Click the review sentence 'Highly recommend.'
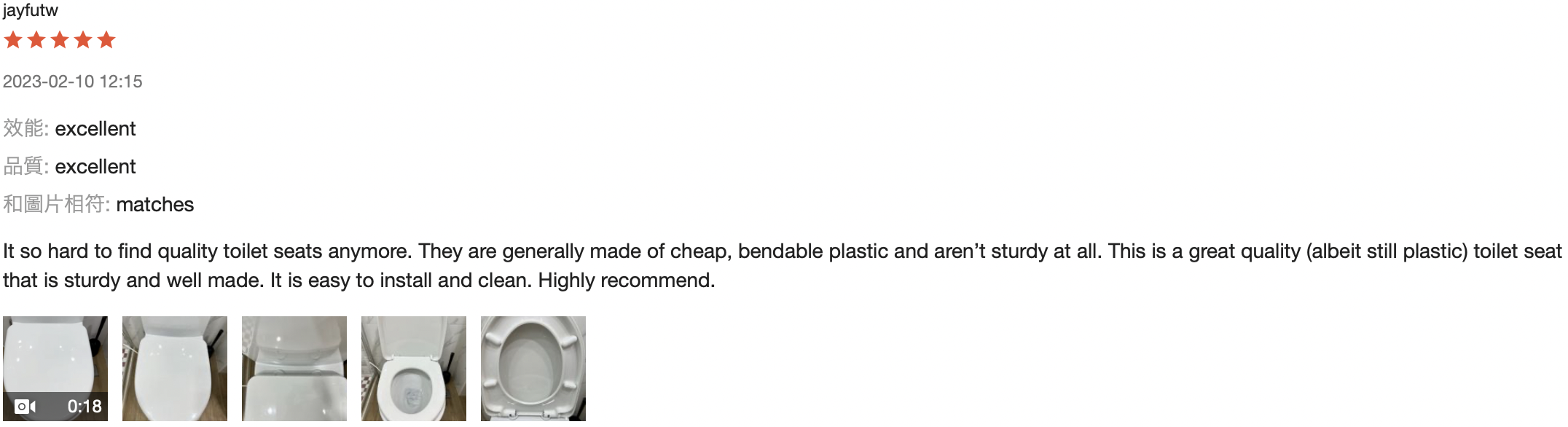 coord(627,281)
